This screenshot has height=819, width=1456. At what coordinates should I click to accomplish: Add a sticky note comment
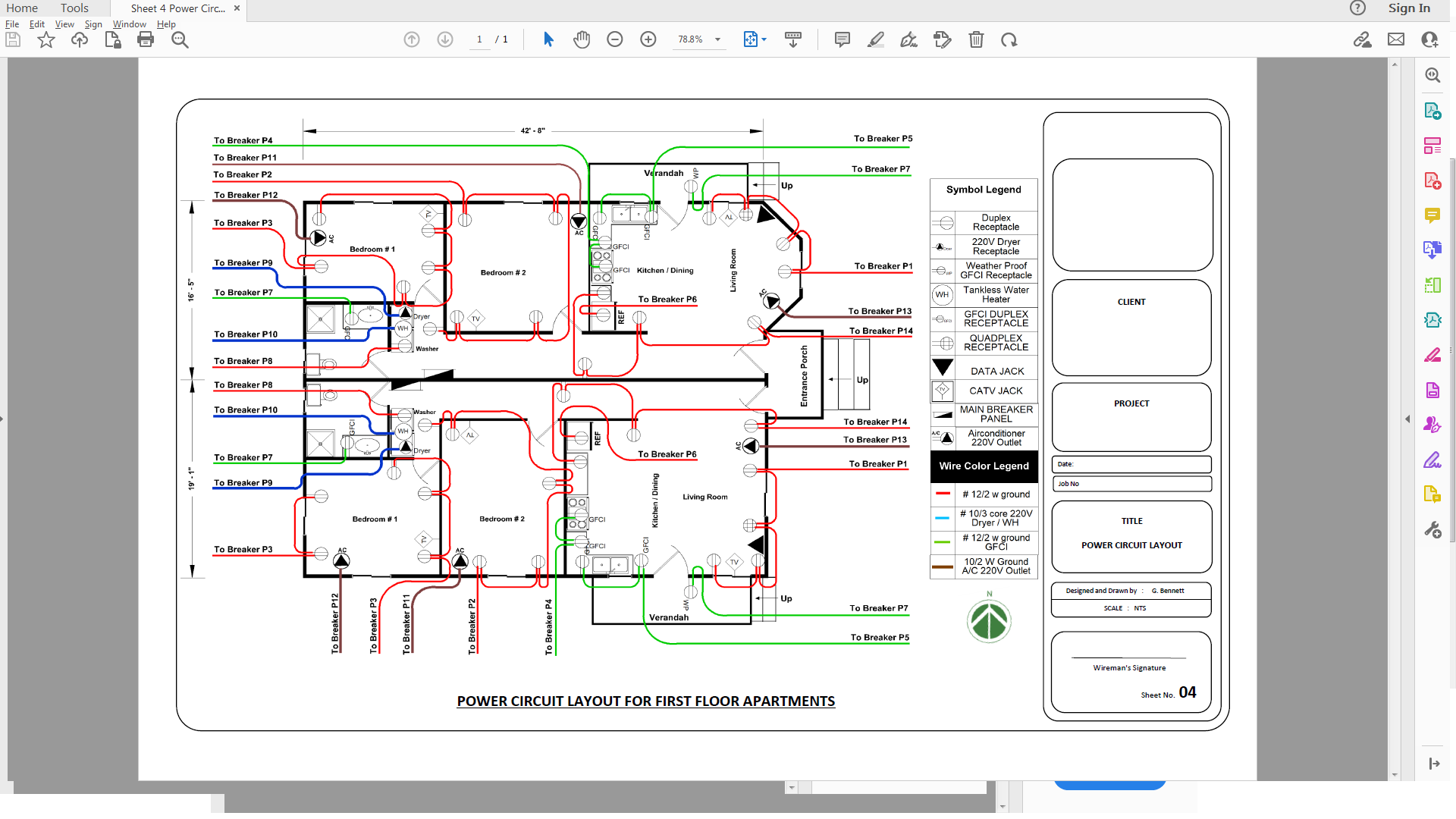point(842,39)
